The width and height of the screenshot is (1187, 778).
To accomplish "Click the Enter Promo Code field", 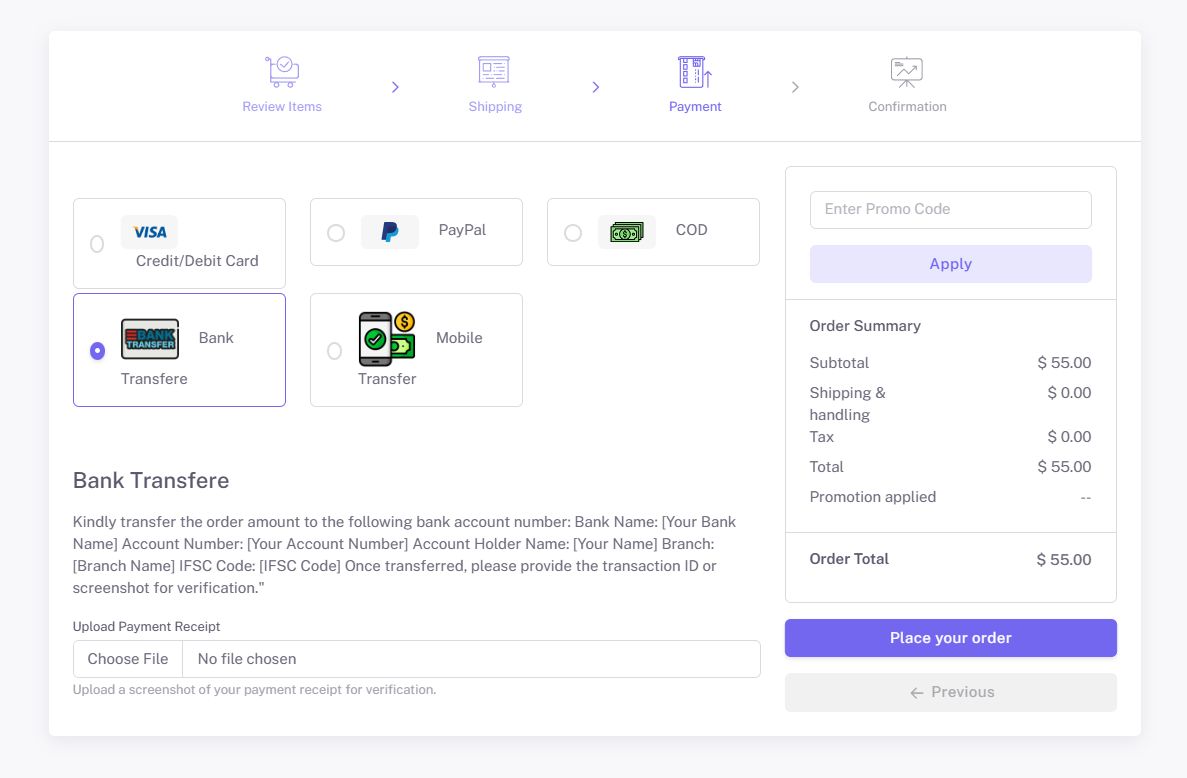I will 950,210.
